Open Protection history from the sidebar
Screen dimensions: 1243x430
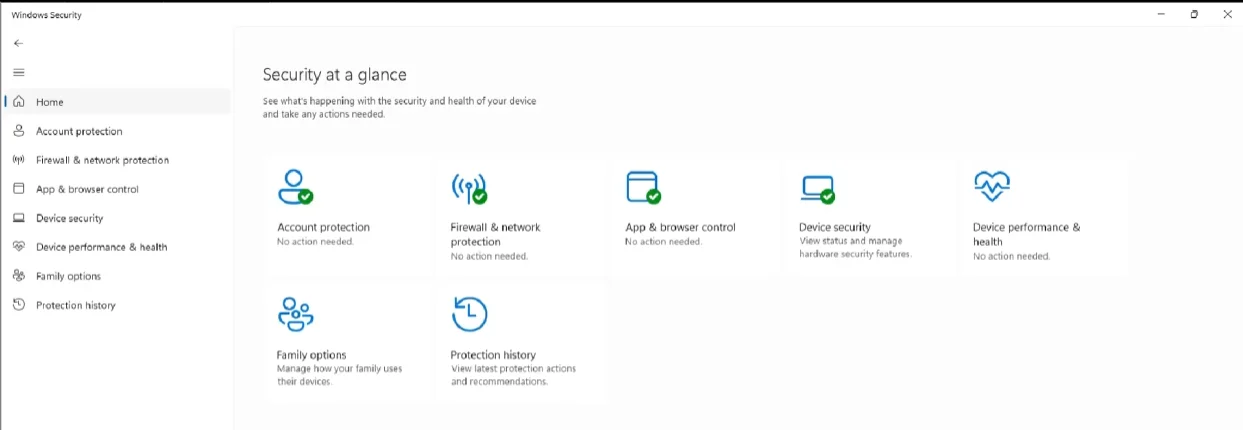[x=117, y=305]
